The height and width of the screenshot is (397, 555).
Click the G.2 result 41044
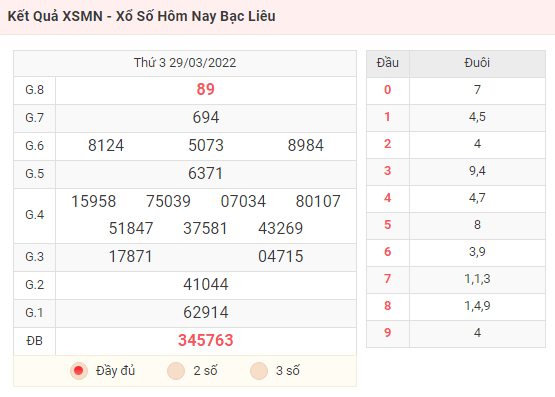tap(206, 284)
